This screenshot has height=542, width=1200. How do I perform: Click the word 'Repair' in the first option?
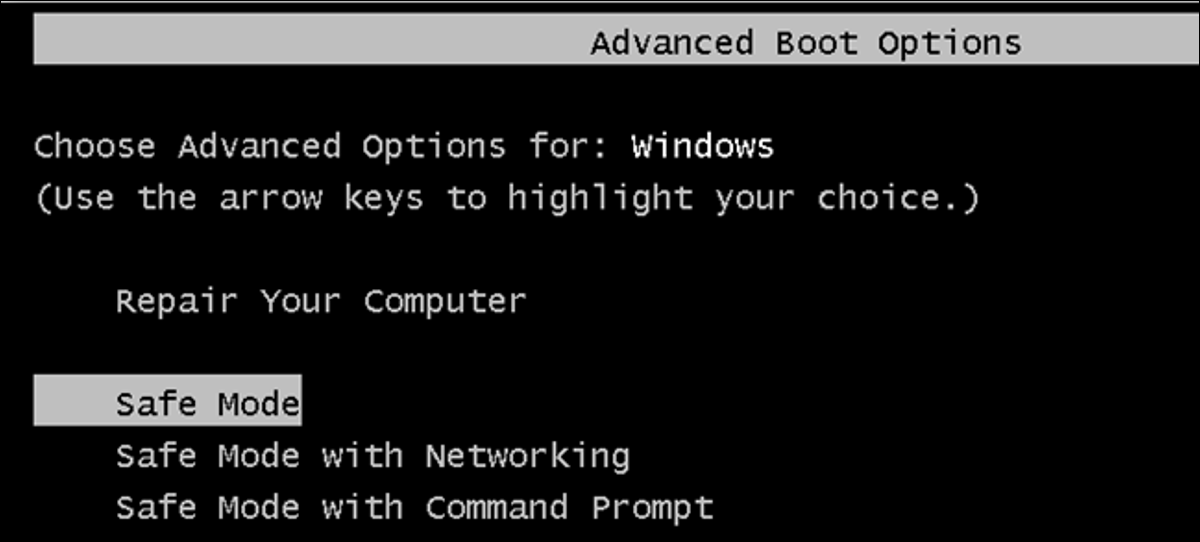177,301
